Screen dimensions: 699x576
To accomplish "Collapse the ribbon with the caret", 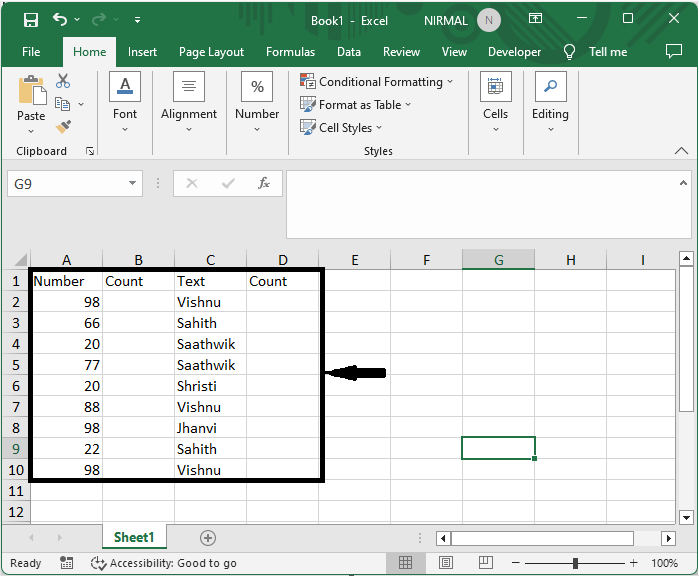I will click(x=681, y=151).
